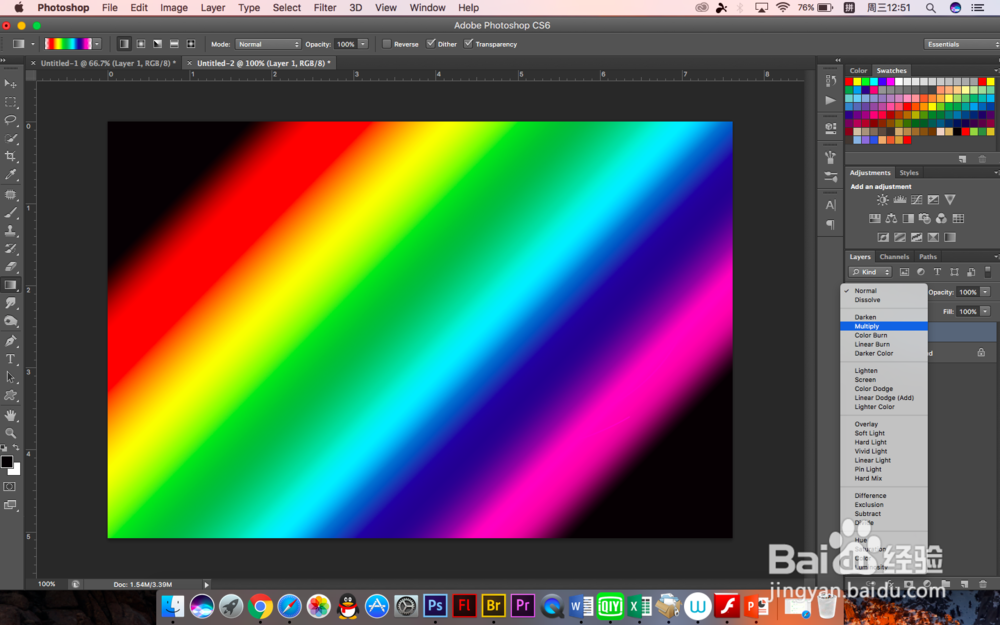
Task: Expand the status bar info arrow
Action: [x=206, y=584]
